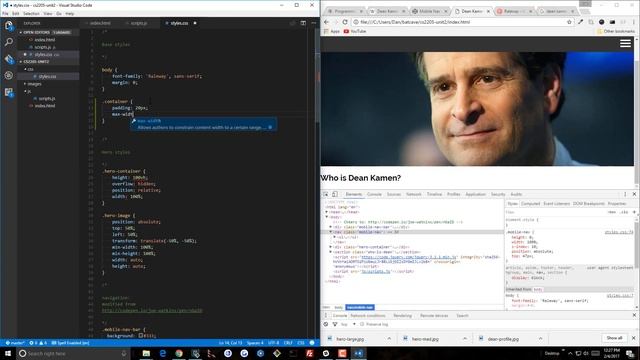Viewport: 640px width, 360px height.
Task: Click the Visual Studio Code taskbar icon
Action: [x=358, y=353]
